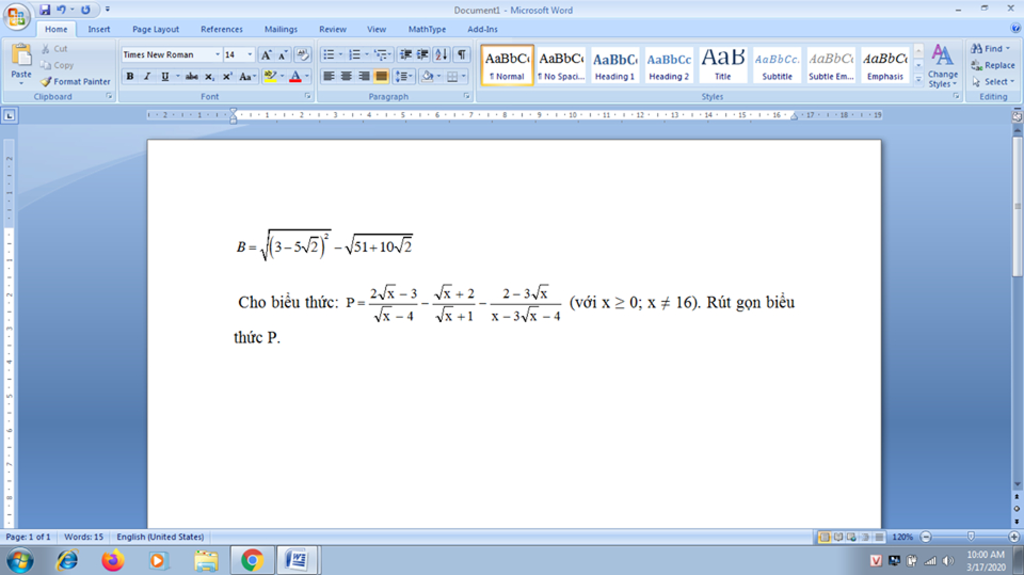
Task: Click the tab selector on ruler
Action: [9, 116]
